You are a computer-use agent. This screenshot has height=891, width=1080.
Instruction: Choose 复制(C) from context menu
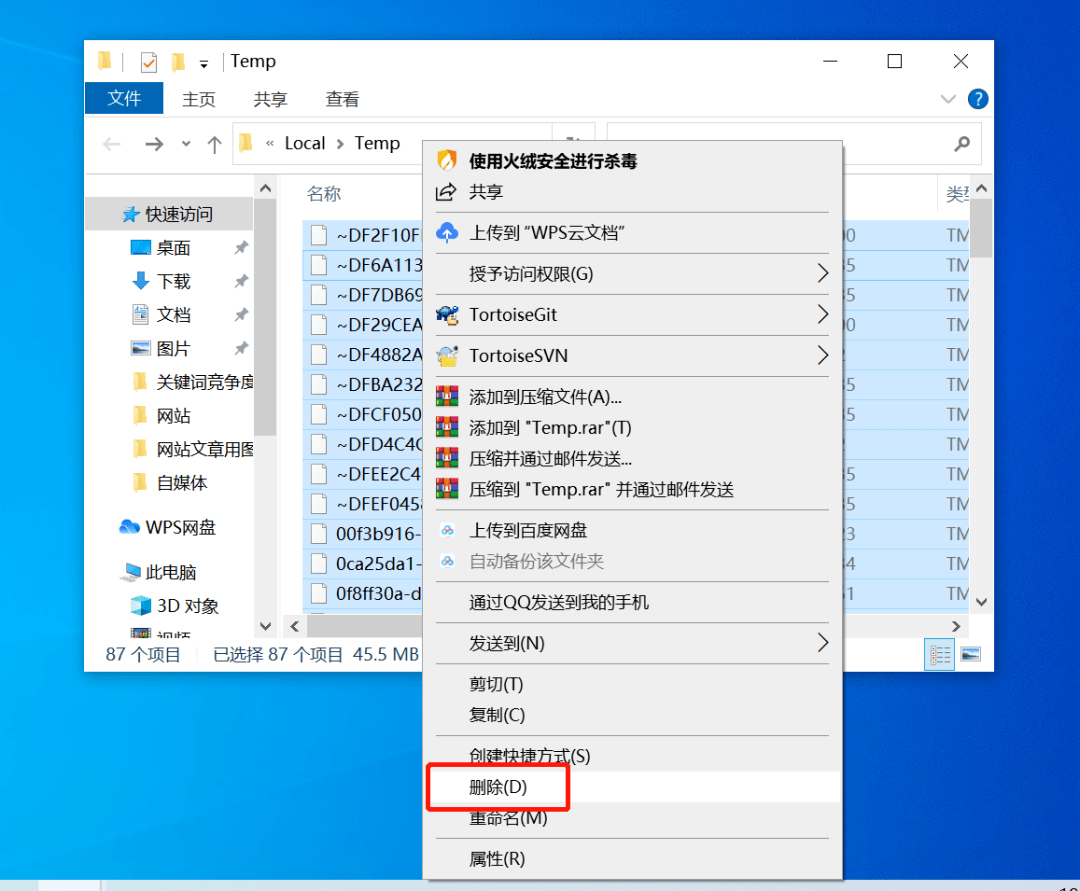click(632, 715)
